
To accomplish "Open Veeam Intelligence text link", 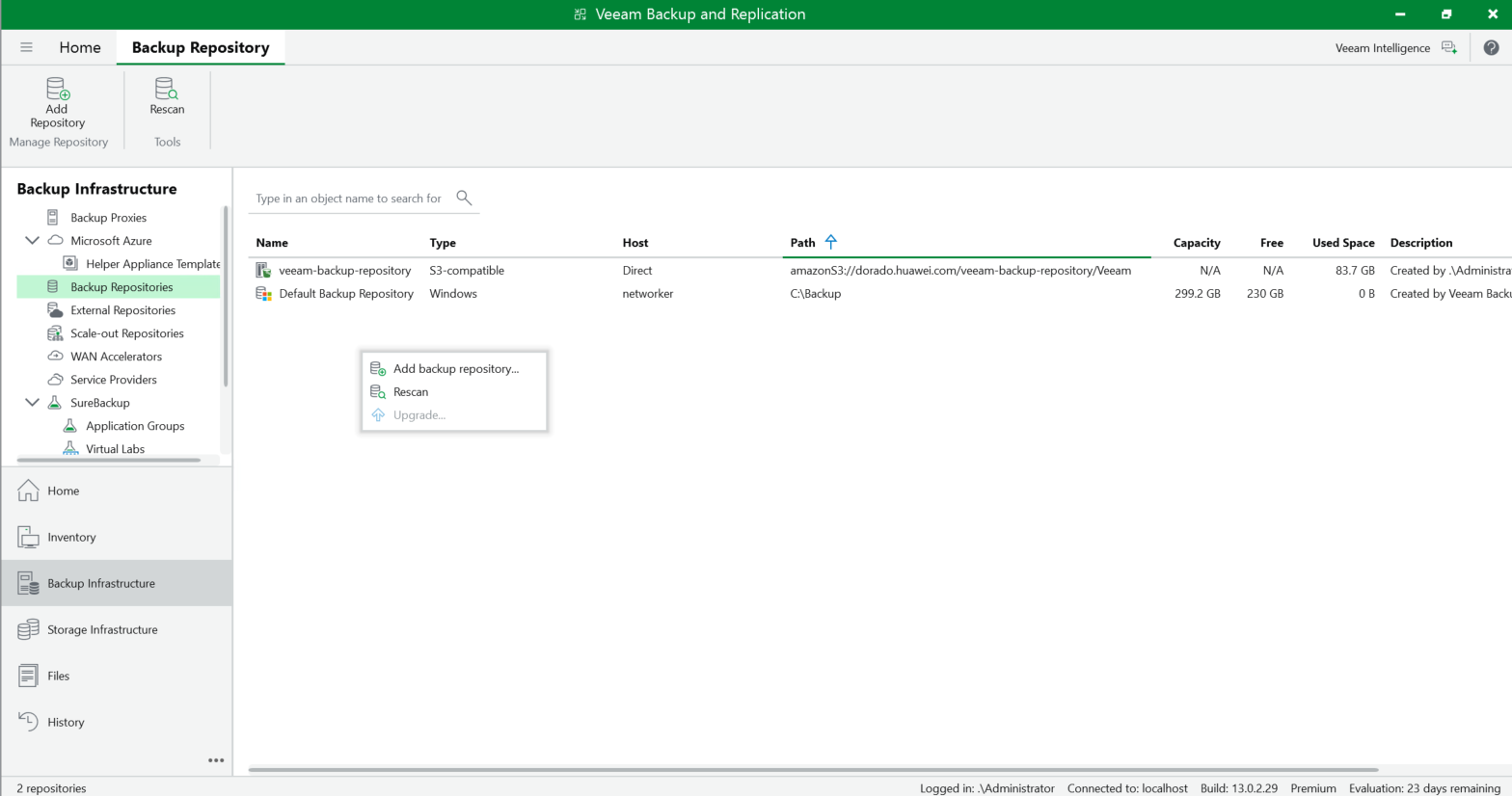I will coord(1382,48).
